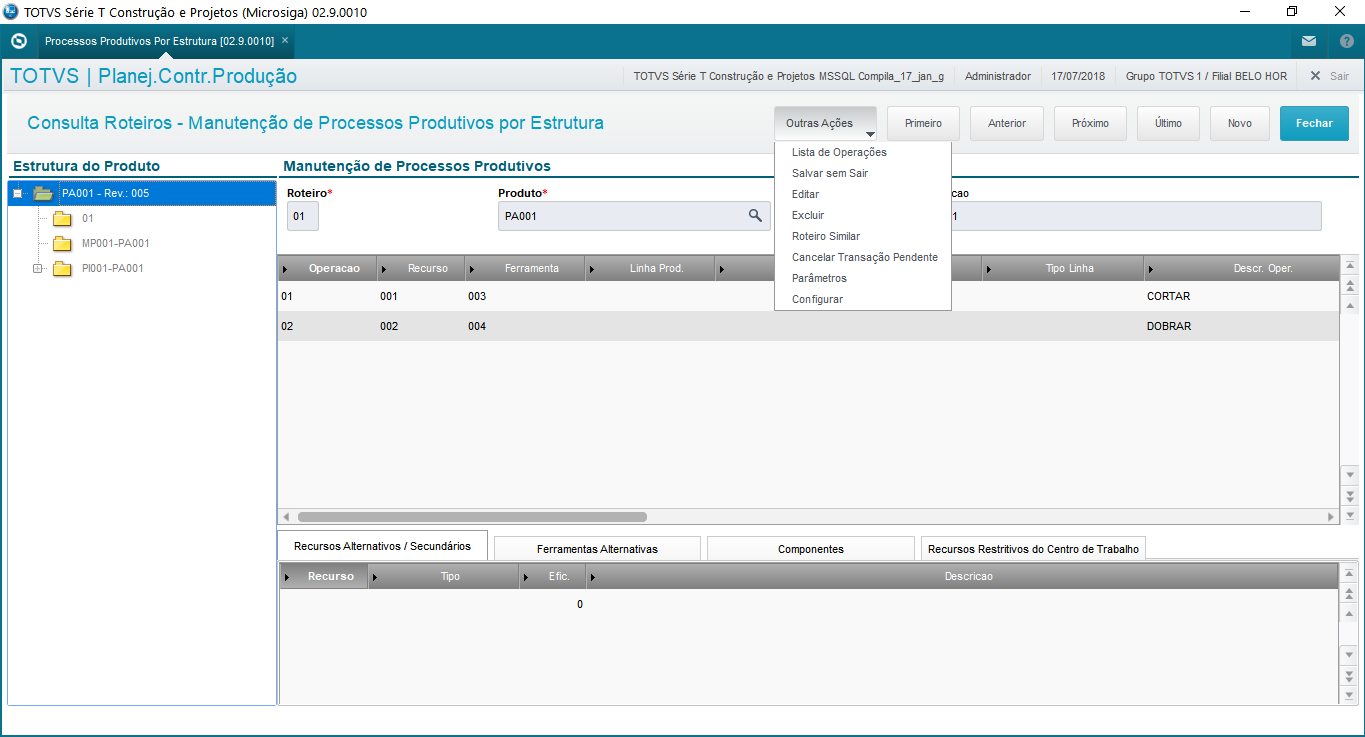This screenshot has width=1365, height=737.
Task: Choose Editar in the Outras Ações menu
Action: coord(806,194)
